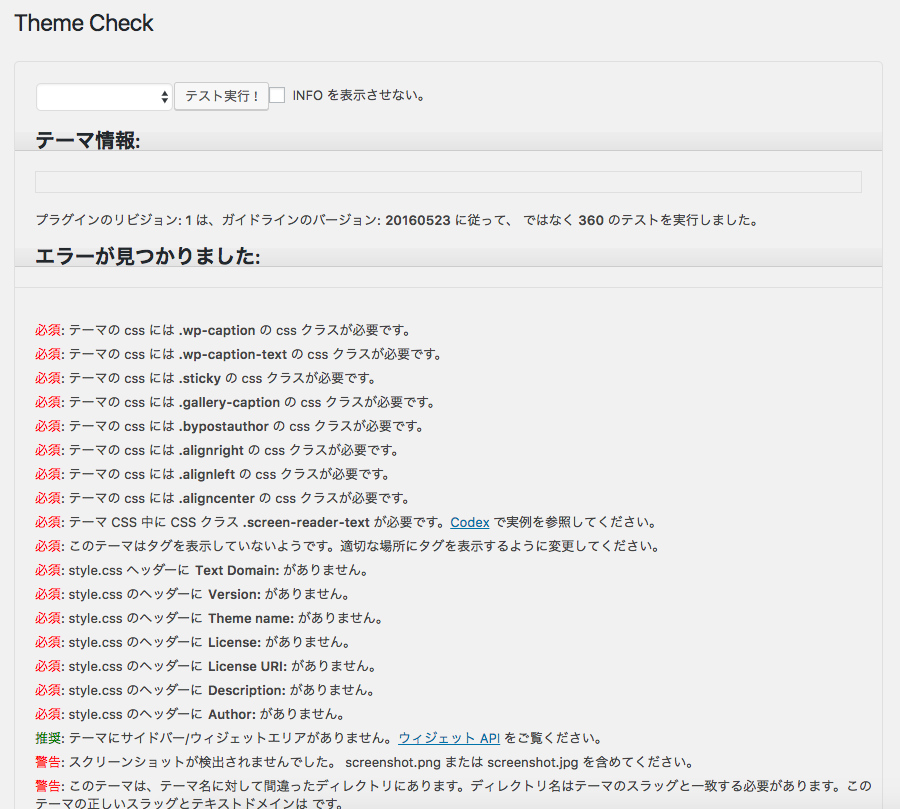The image size is (900, 809).
Task: Click the .sticky class required error line
Action: coord(205,378)
